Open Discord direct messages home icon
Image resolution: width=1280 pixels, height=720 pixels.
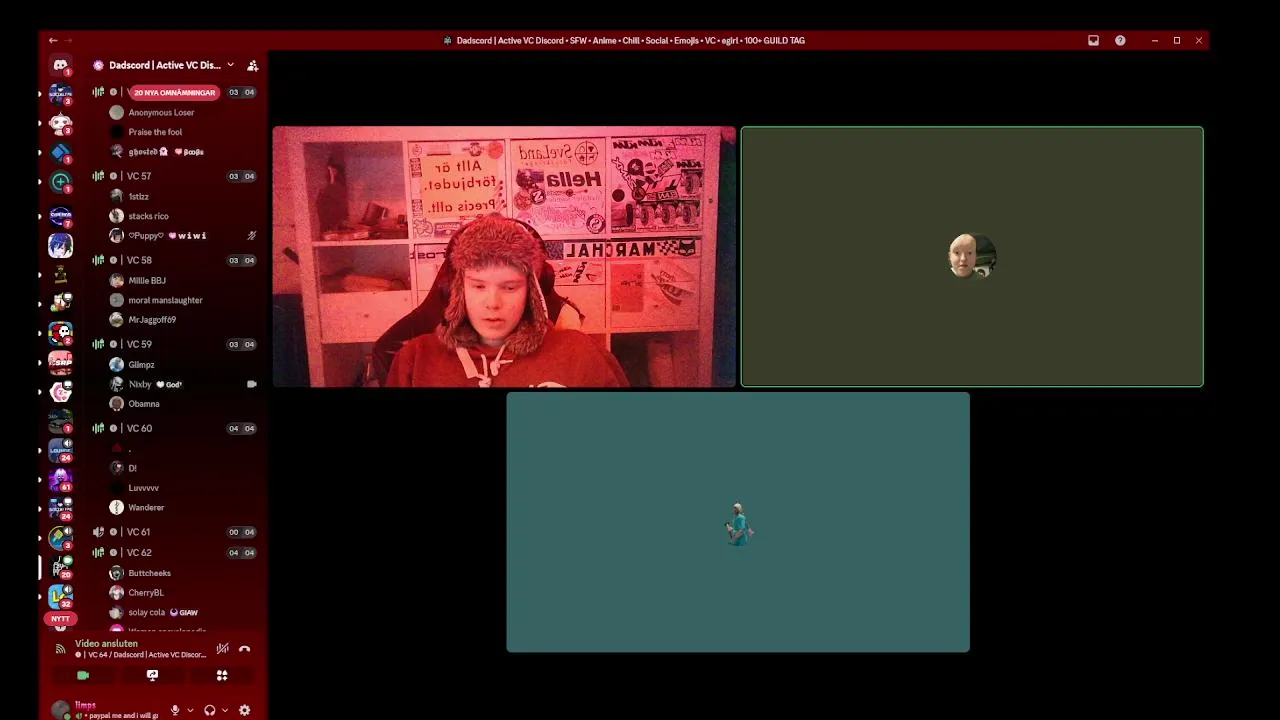click(61, 65)
